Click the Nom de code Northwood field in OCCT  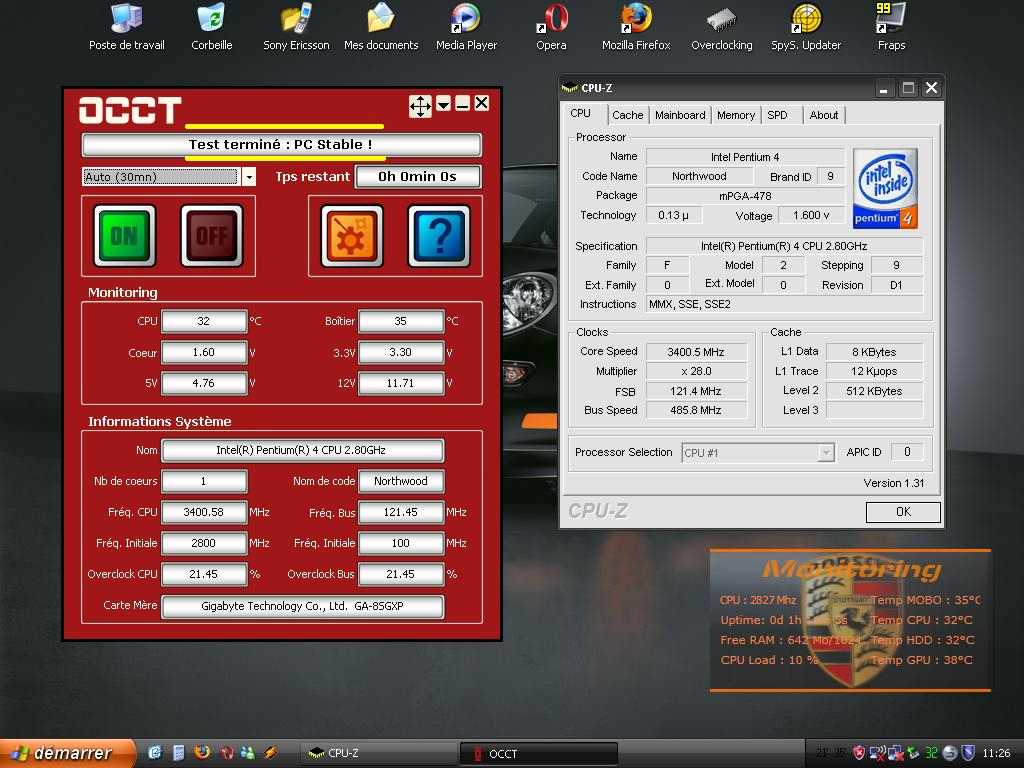(x=401, y=481)
